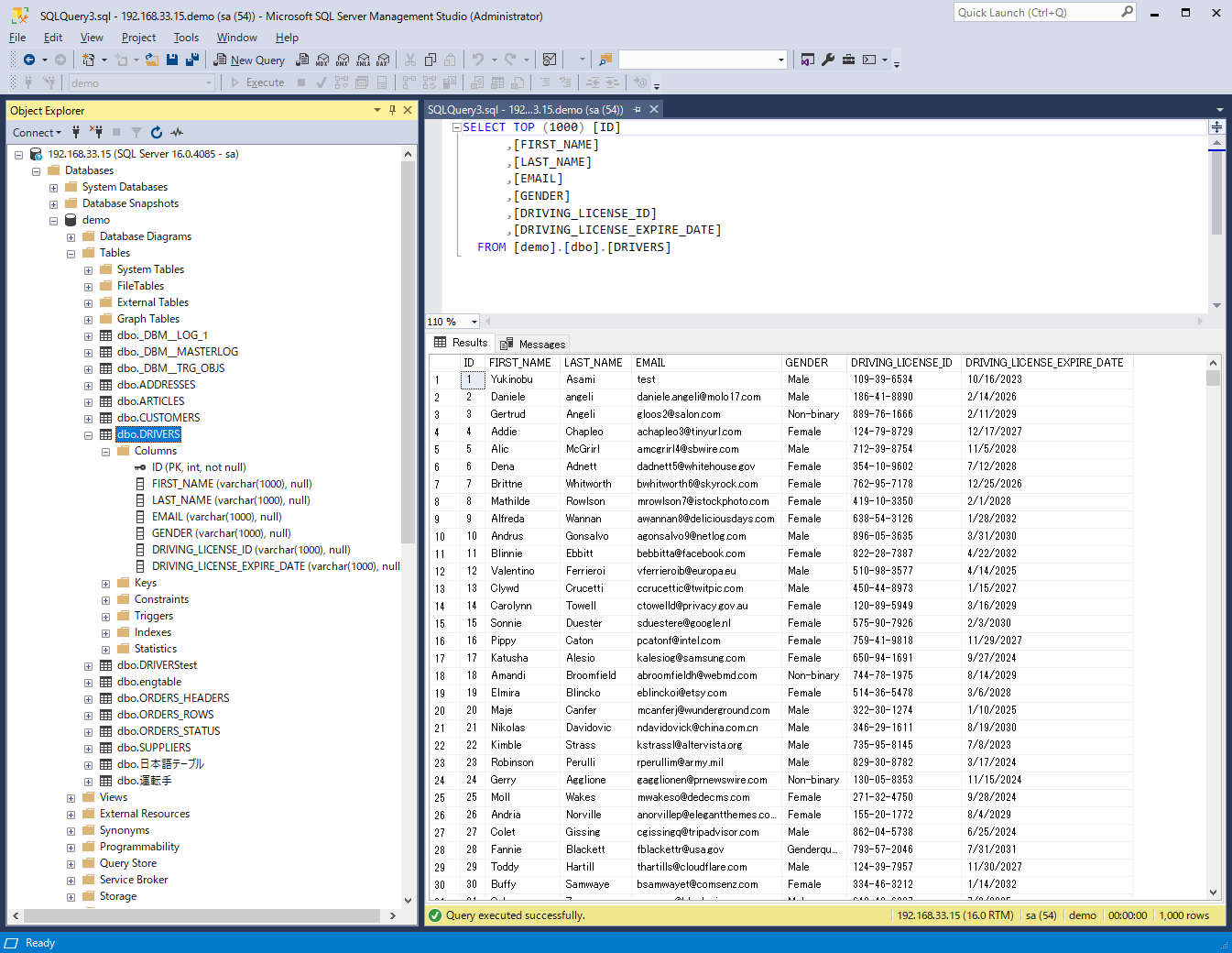Click the Activity Monitor pulse icon in Object Explorer
Image resolution: width=1232 pixels, height=953 pixels.
(177, 132)
